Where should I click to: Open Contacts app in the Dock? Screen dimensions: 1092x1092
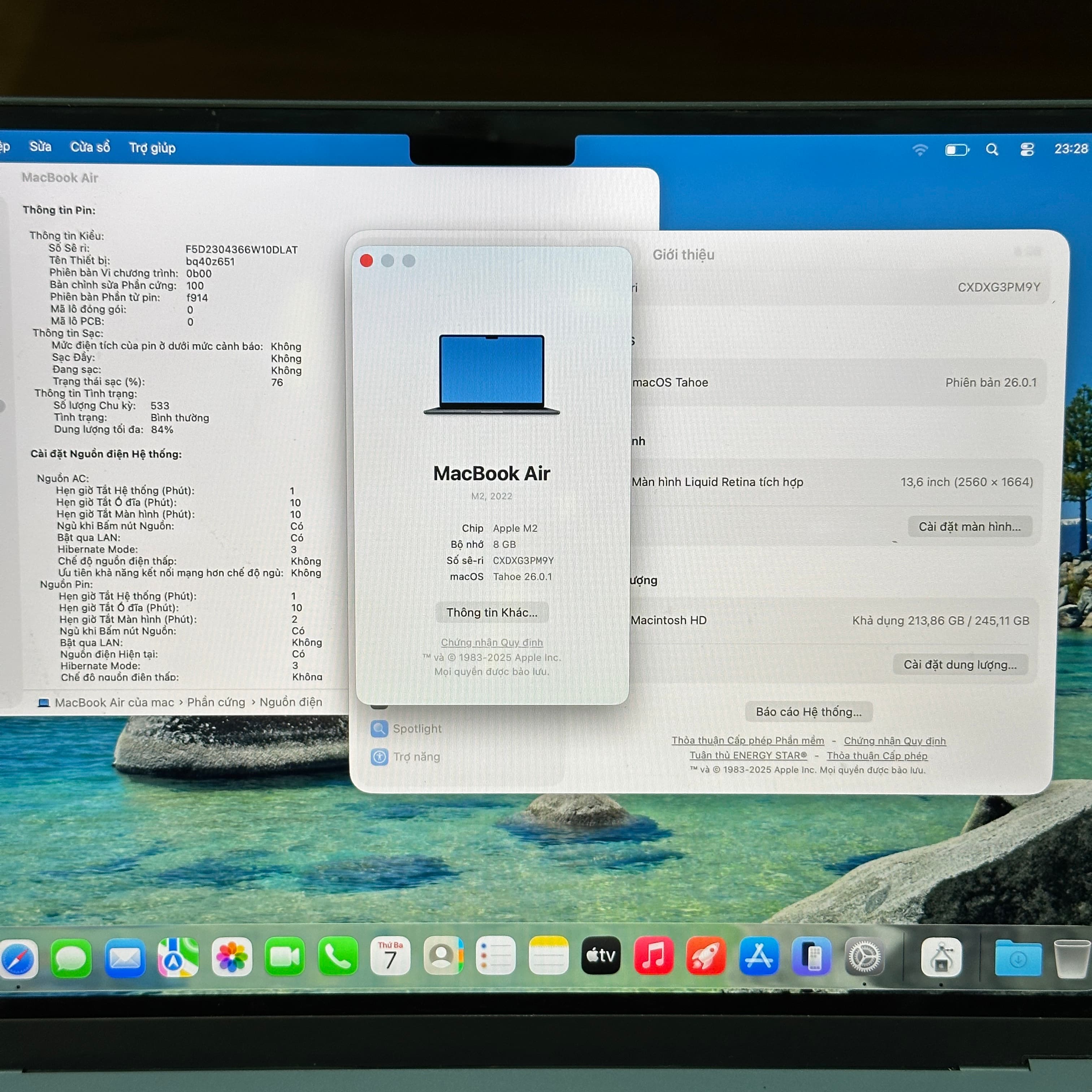click(443, 955)
